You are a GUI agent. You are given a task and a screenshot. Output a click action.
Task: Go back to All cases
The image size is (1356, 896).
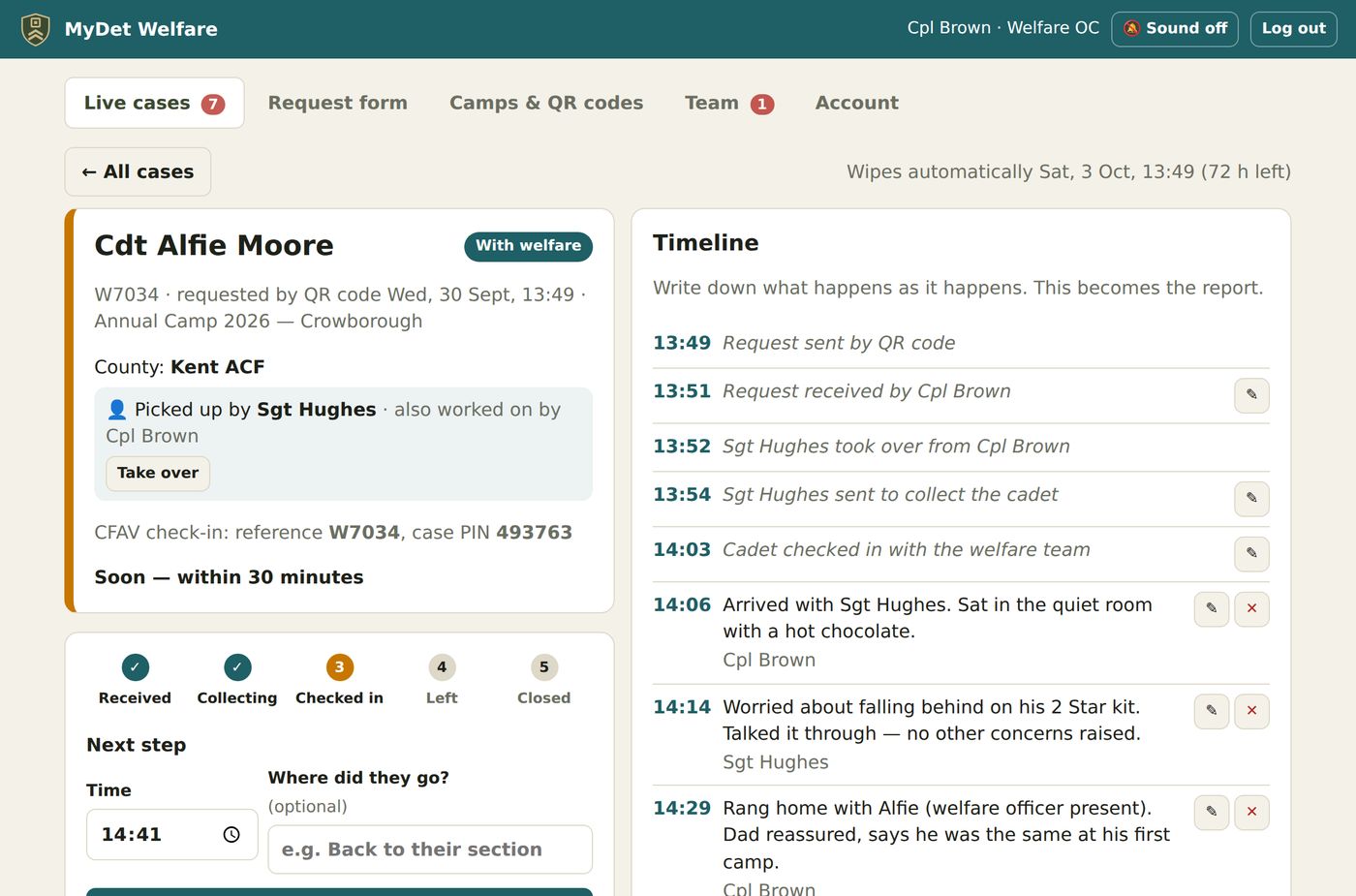click(138, 171)
